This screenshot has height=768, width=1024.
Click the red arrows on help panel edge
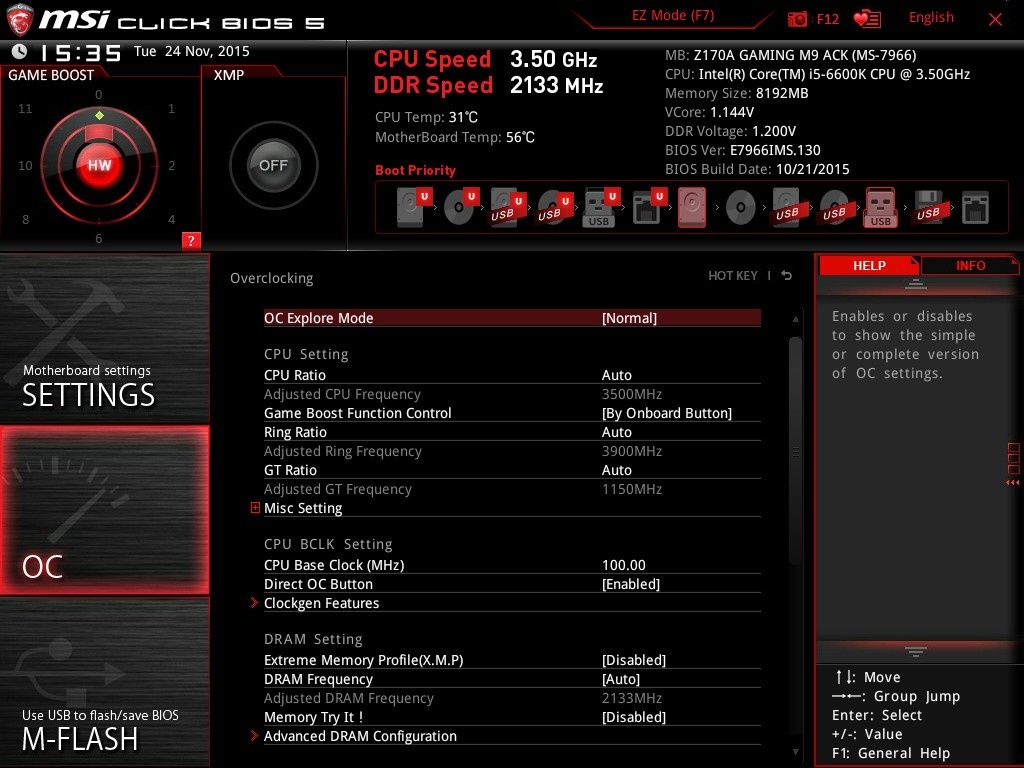(x=1012, y=483)
